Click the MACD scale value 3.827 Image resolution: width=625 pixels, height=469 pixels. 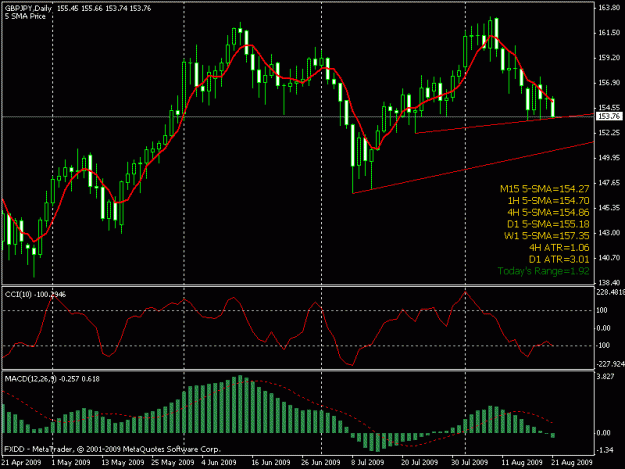click(605, 377)
